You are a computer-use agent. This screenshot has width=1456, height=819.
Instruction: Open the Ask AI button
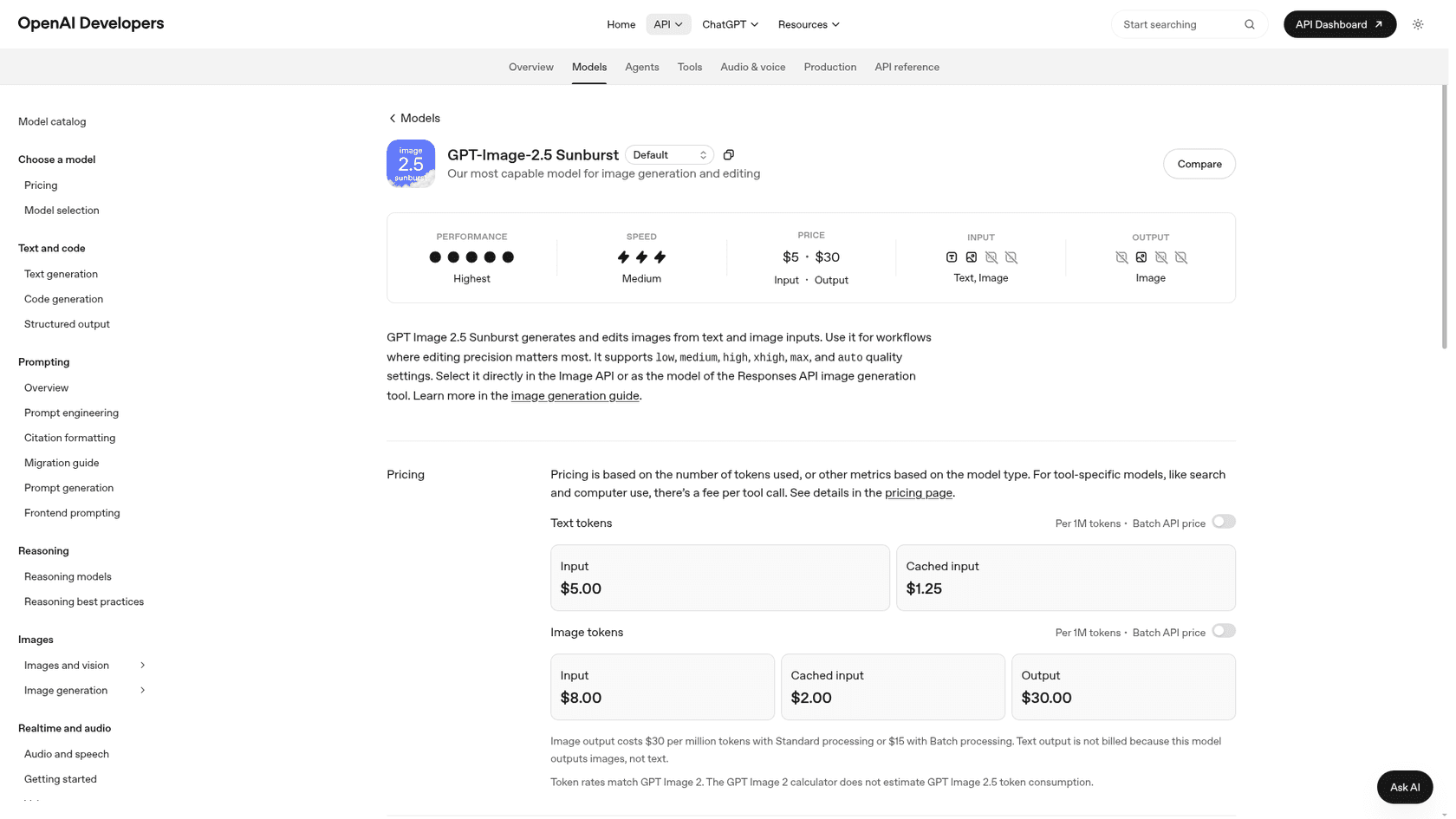point(1405,787)
